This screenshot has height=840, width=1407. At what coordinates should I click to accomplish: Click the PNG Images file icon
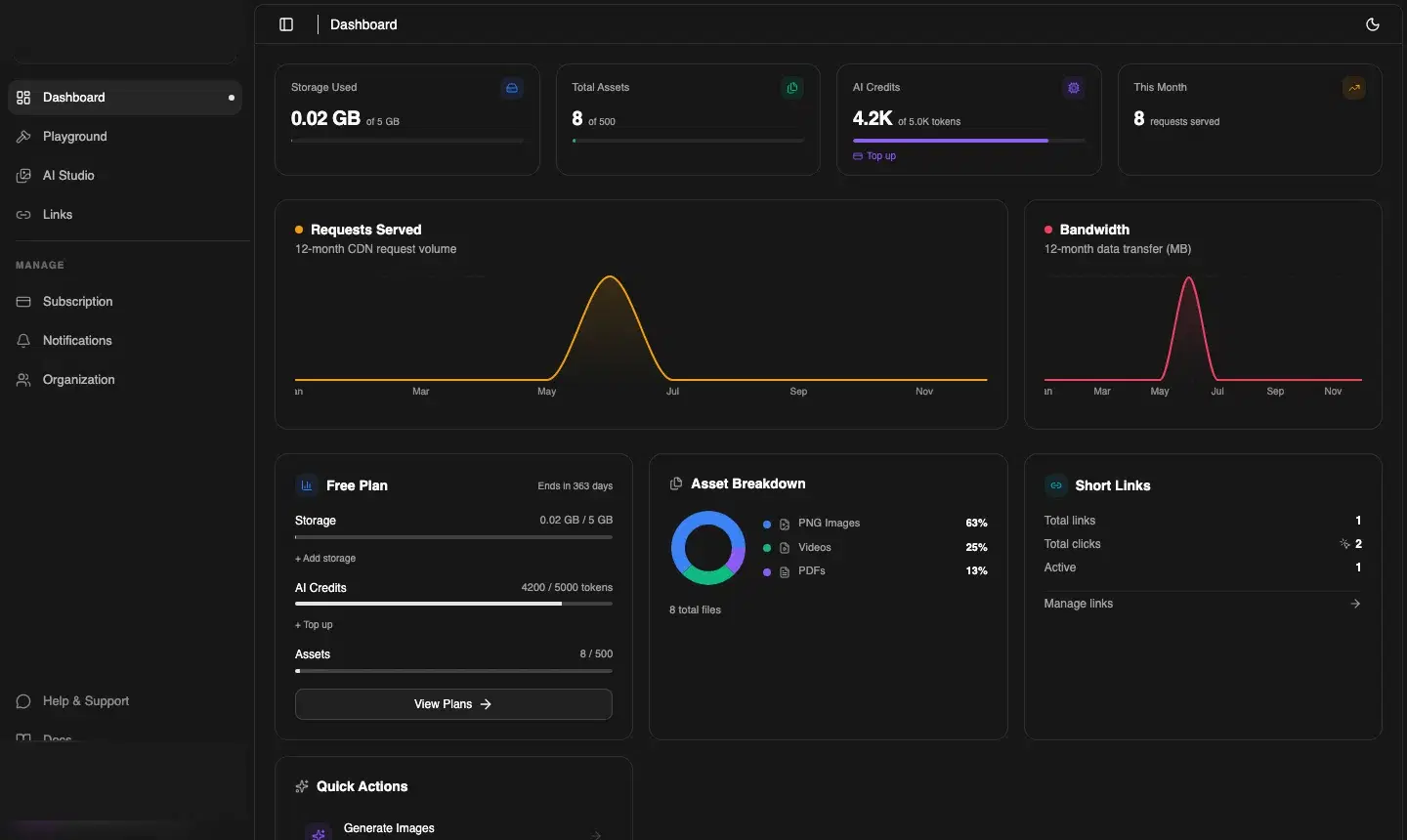coord(785,525)
